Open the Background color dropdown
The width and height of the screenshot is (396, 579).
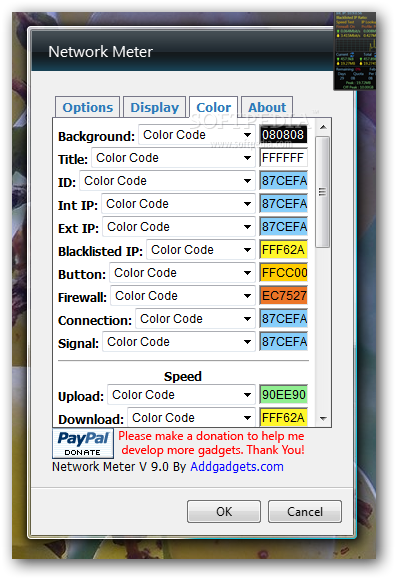pyautogui.click(x=197, y=135)
